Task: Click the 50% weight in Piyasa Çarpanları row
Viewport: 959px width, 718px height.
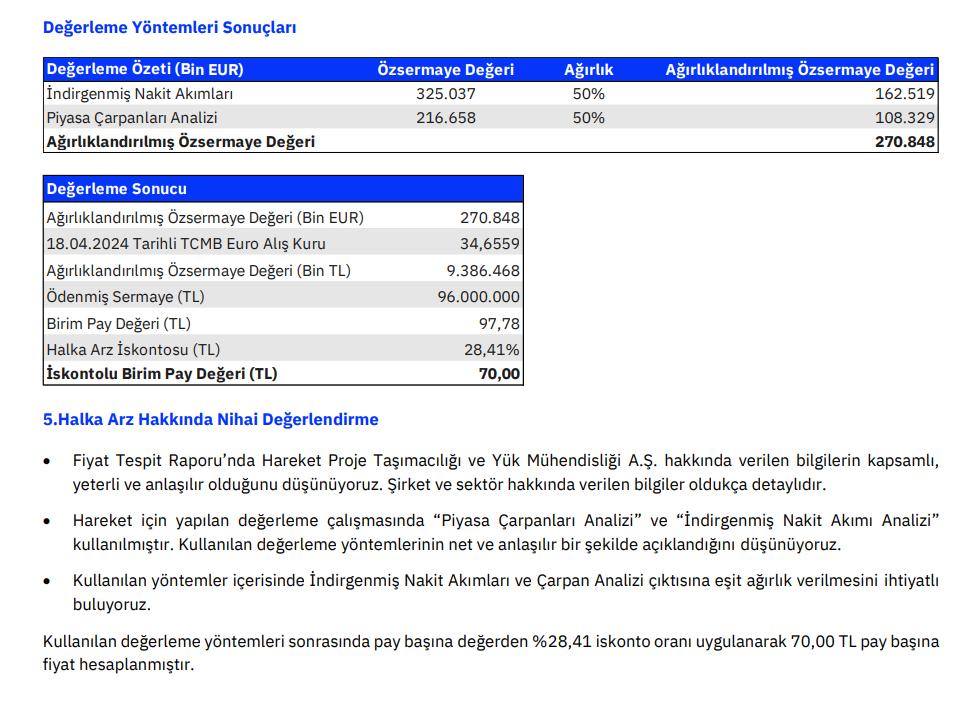Action: tap(588, 117)
